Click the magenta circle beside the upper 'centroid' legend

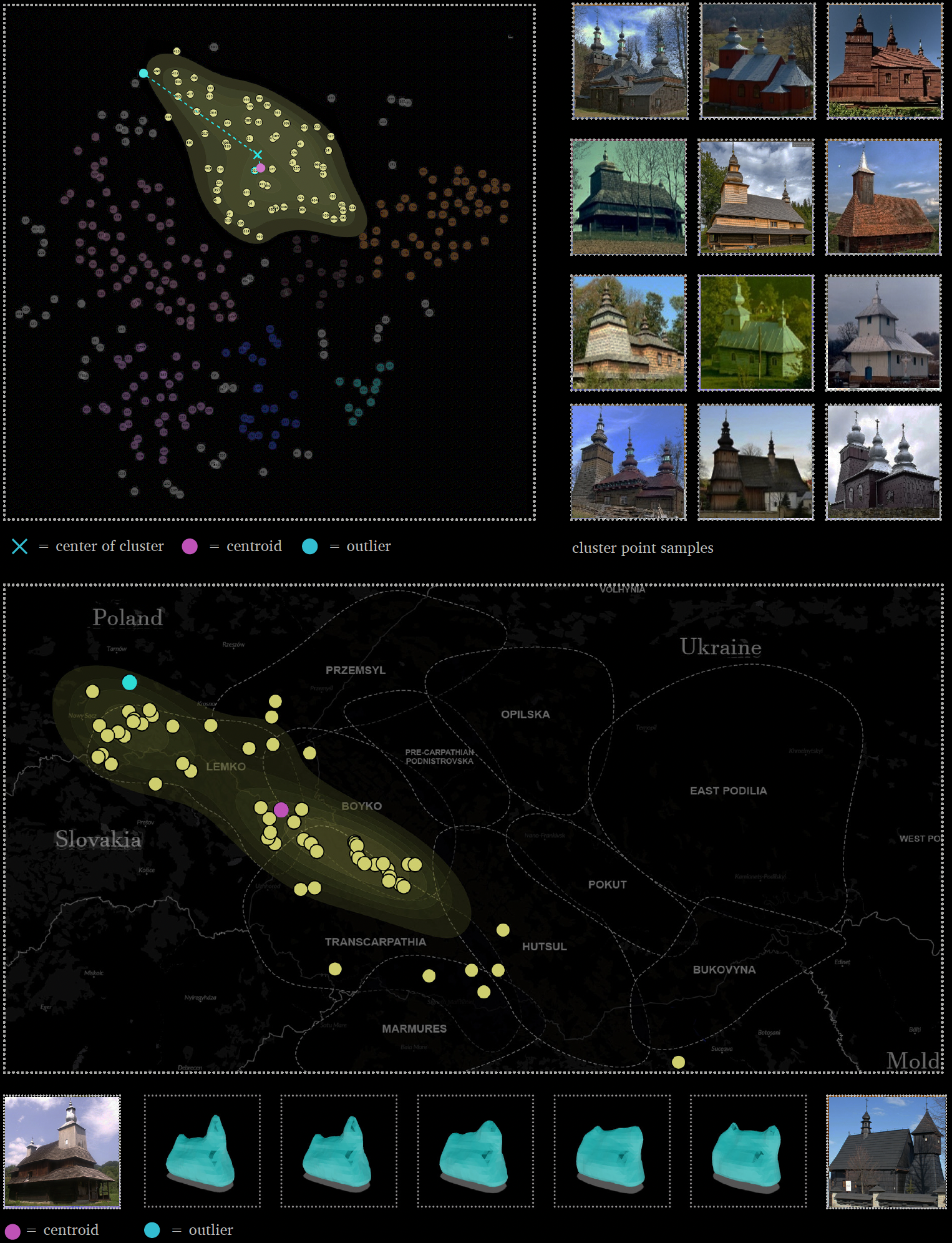(x=190, y=547)
